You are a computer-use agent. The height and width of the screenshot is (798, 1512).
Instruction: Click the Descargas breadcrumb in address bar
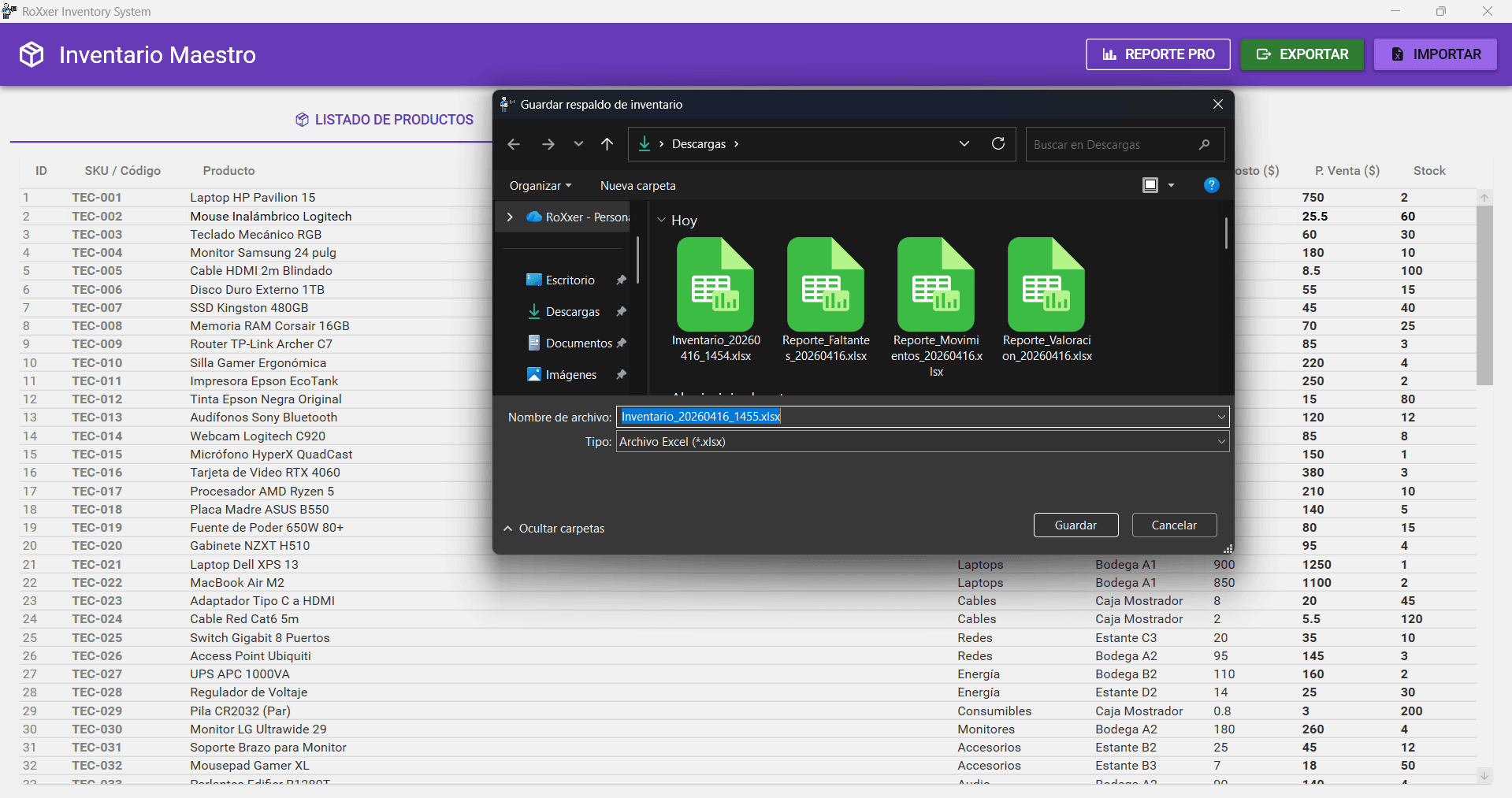point(698,144)
